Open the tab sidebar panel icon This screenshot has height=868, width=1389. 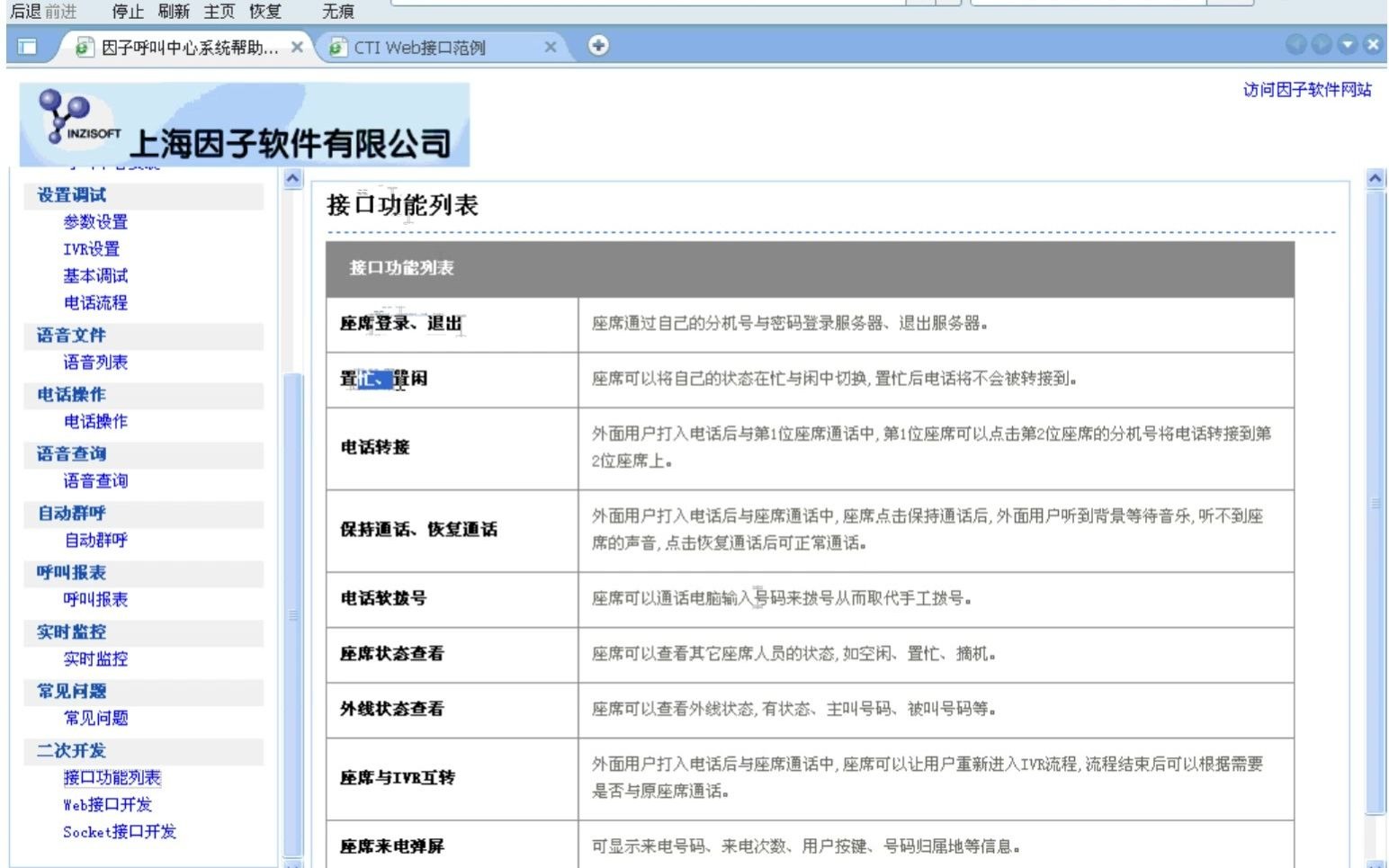[28, 47]
